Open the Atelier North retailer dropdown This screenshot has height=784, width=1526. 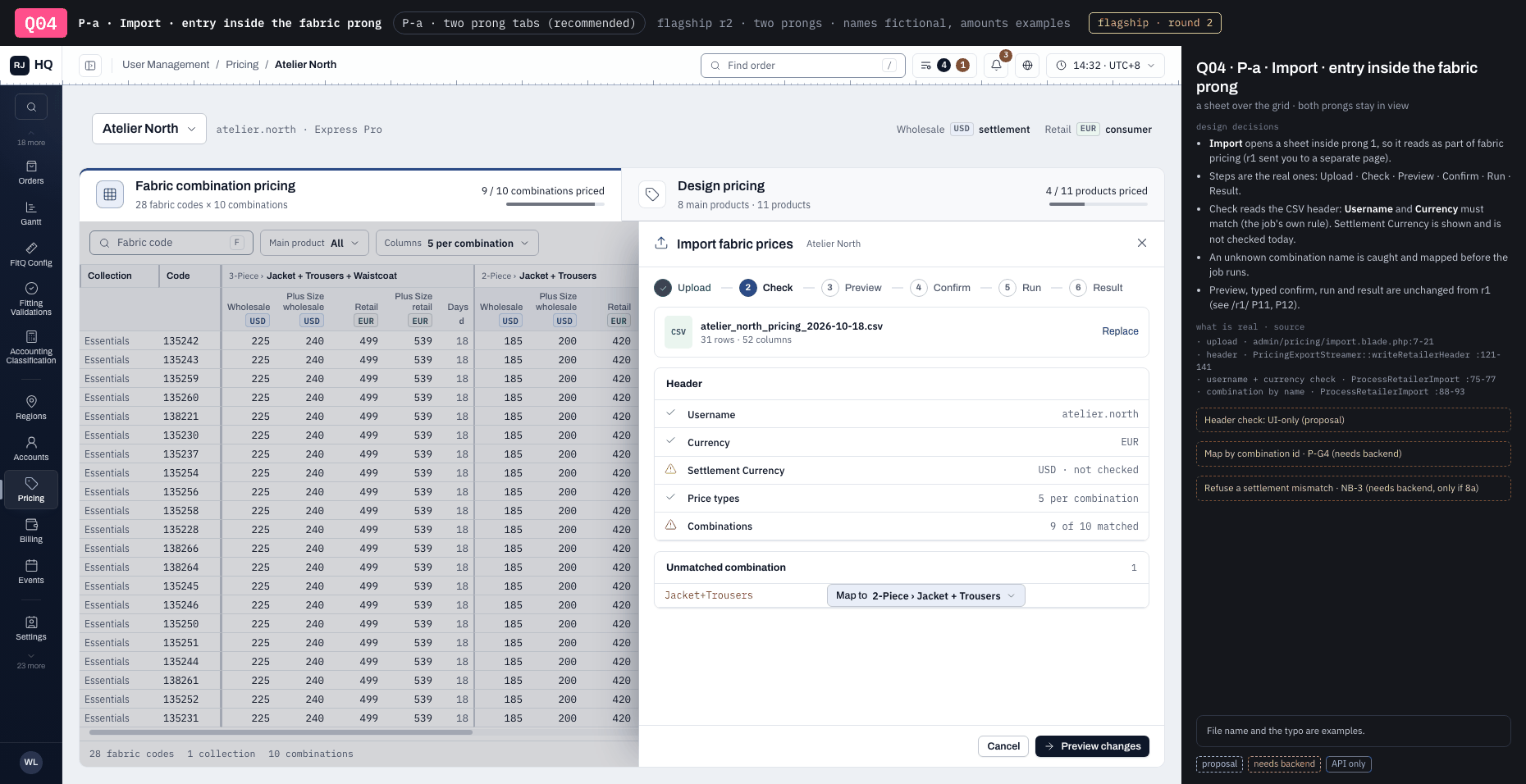point(149,129)
